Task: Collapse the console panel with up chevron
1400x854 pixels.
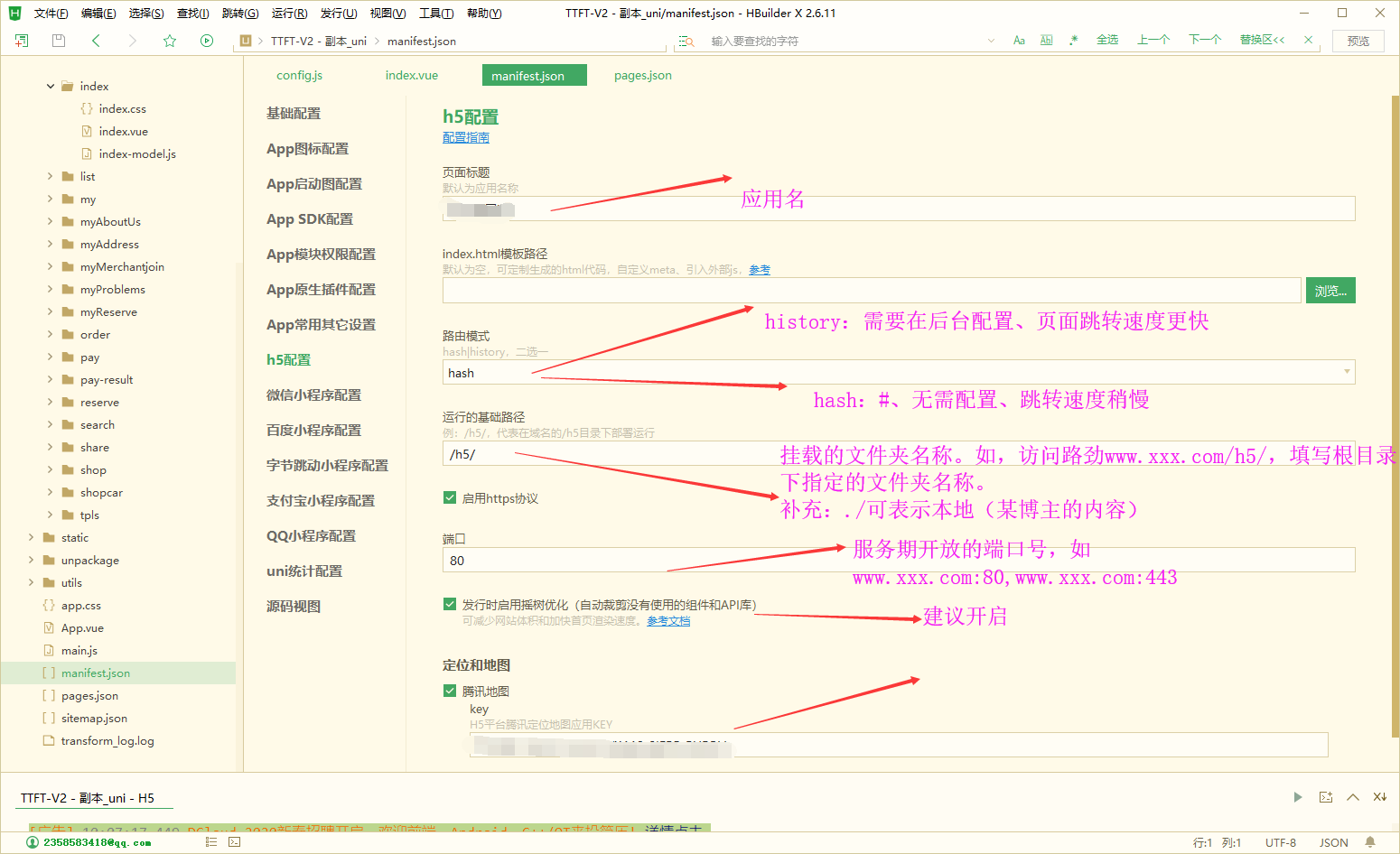Action: 1353,797
